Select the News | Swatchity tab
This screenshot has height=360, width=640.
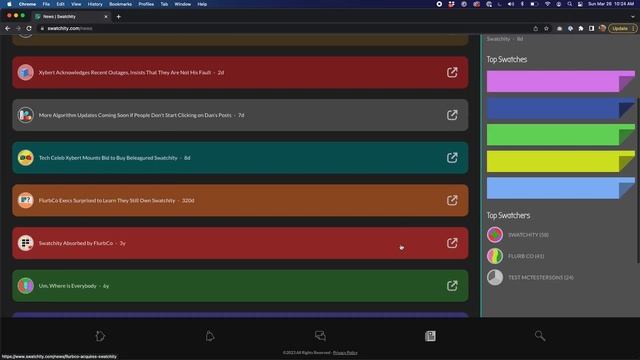click(71, 17)
